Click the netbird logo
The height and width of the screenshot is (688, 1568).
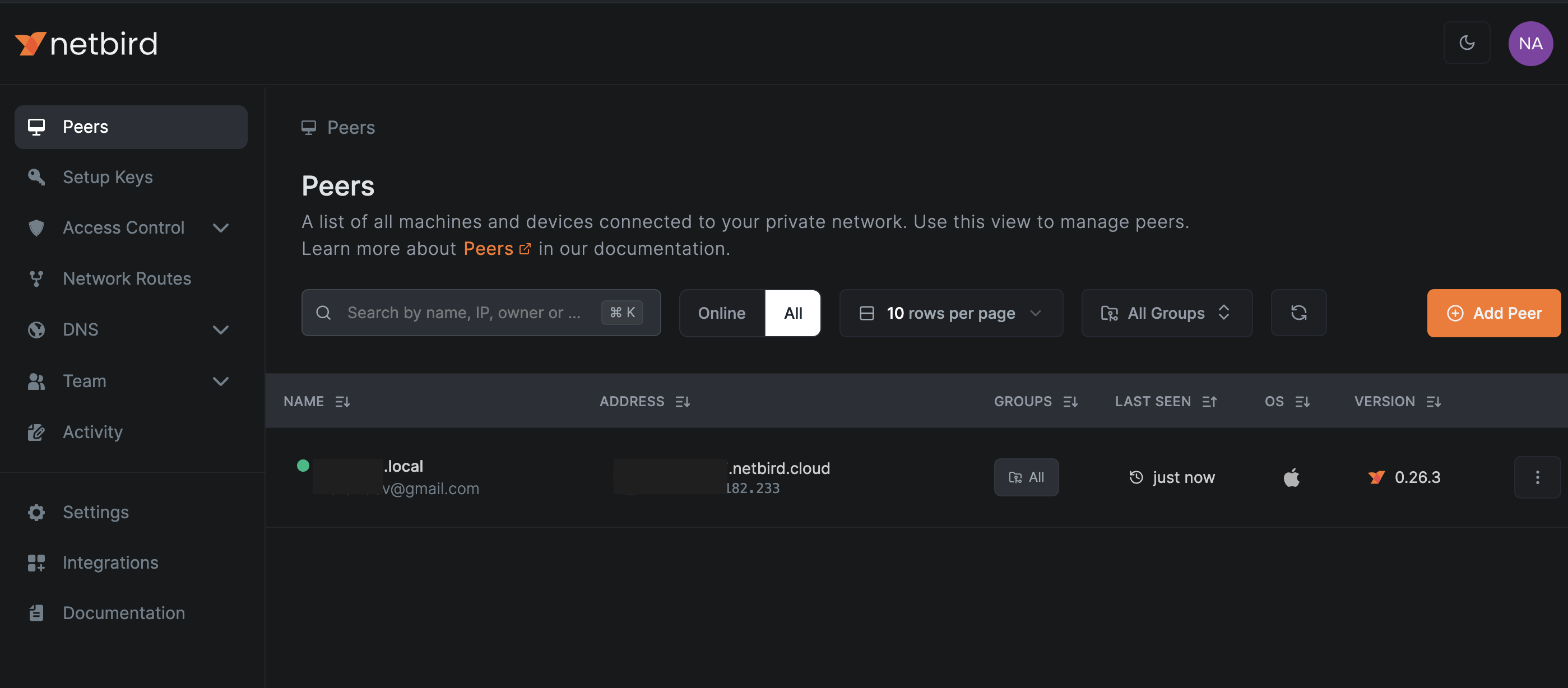(86, 44)
